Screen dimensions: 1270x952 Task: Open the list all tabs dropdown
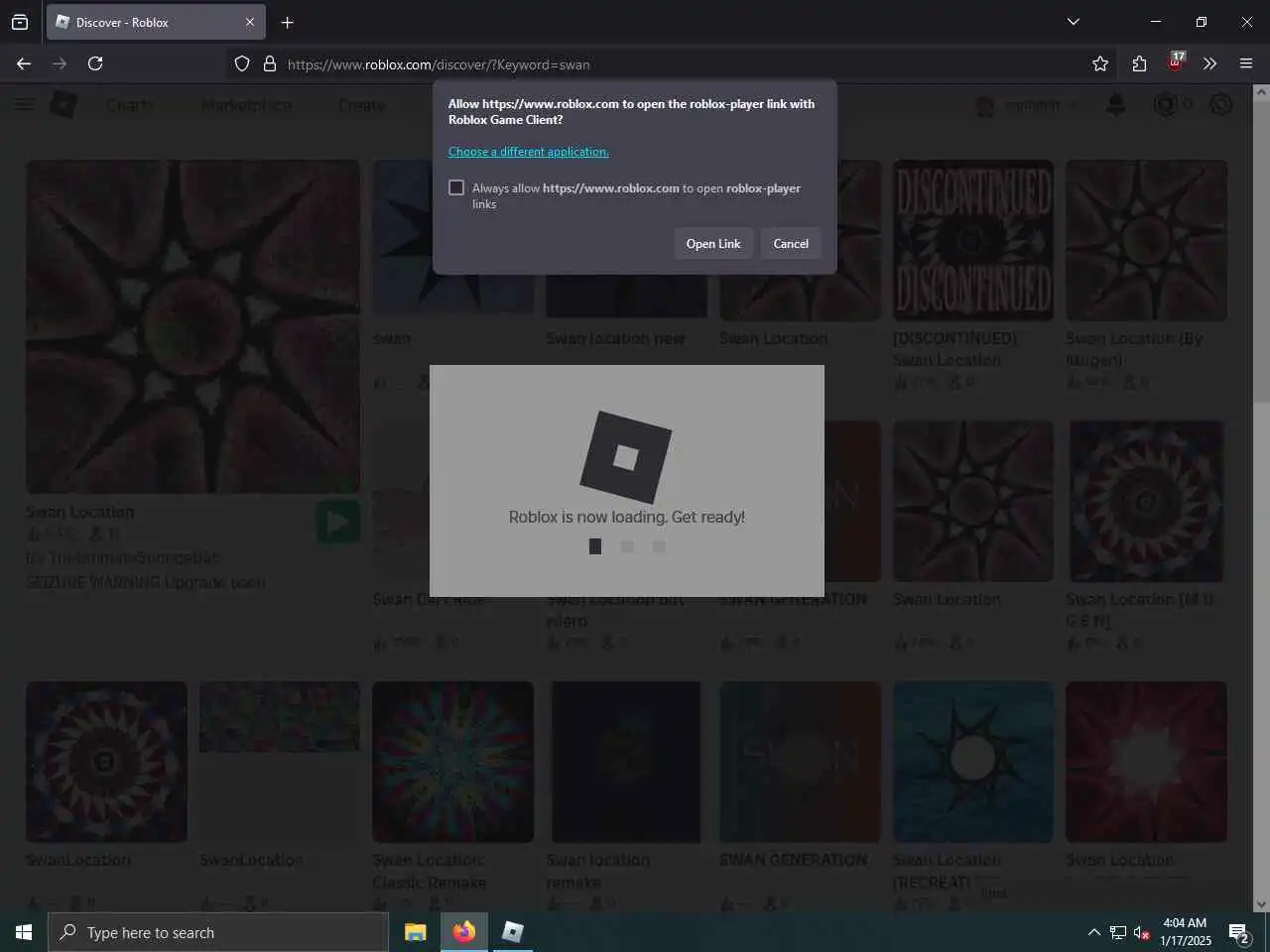coord(1073,22)
